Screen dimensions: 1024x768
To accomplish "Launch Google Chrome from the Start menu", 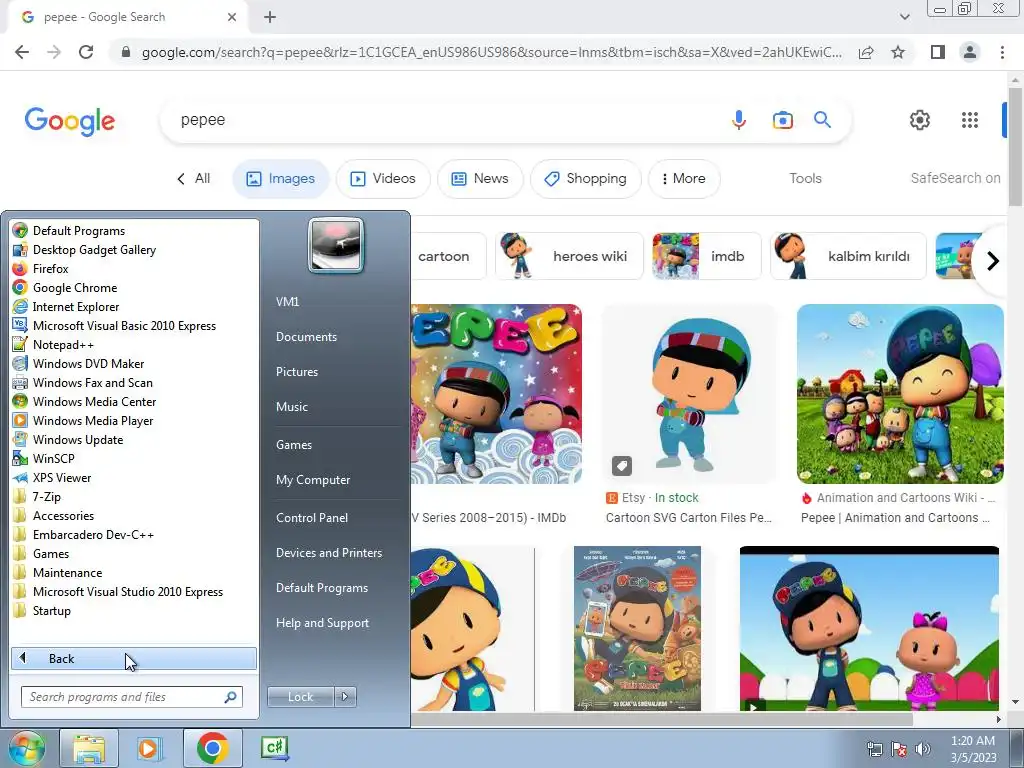I will tap(65, 287).
